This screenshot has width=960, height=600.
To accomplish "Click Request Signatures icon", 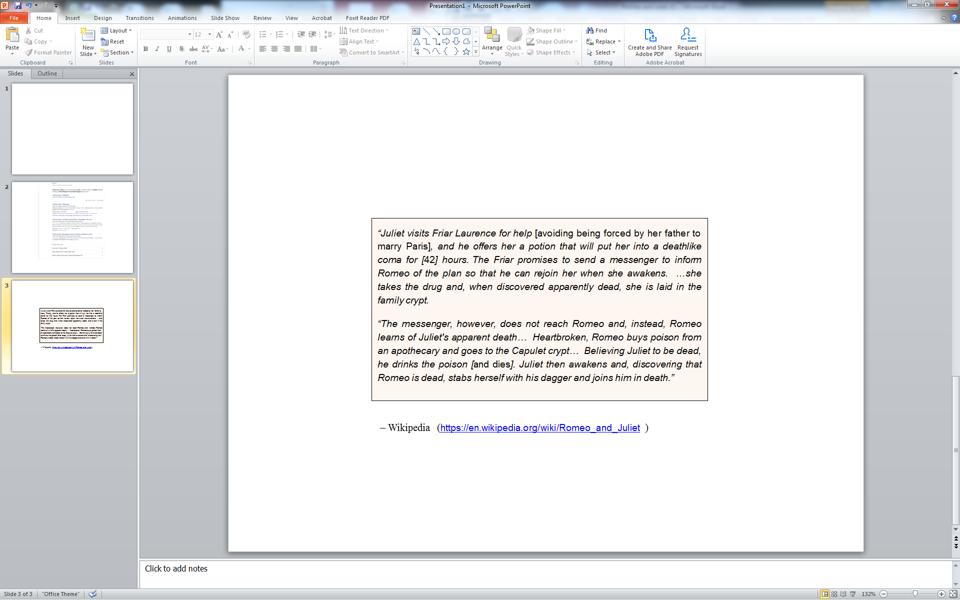I will 688,42.
